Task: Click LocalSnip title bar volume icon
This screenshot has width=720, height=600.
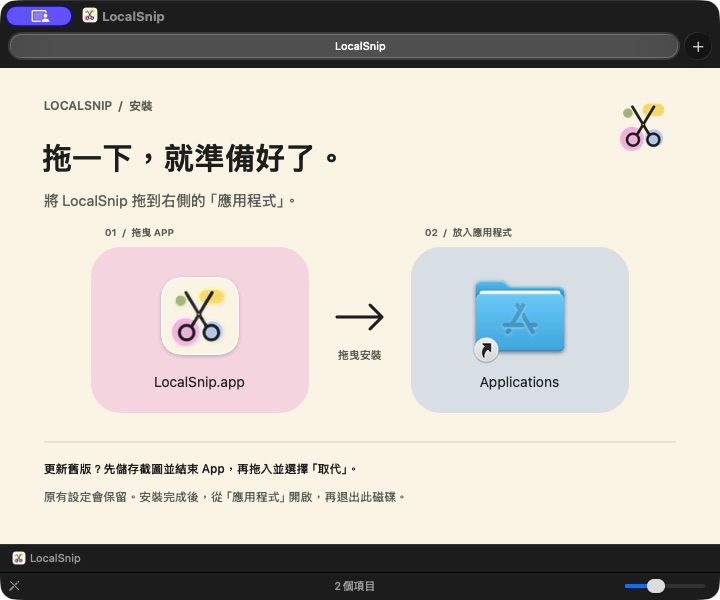Action: pyautogui.click(x=90, y=16)
